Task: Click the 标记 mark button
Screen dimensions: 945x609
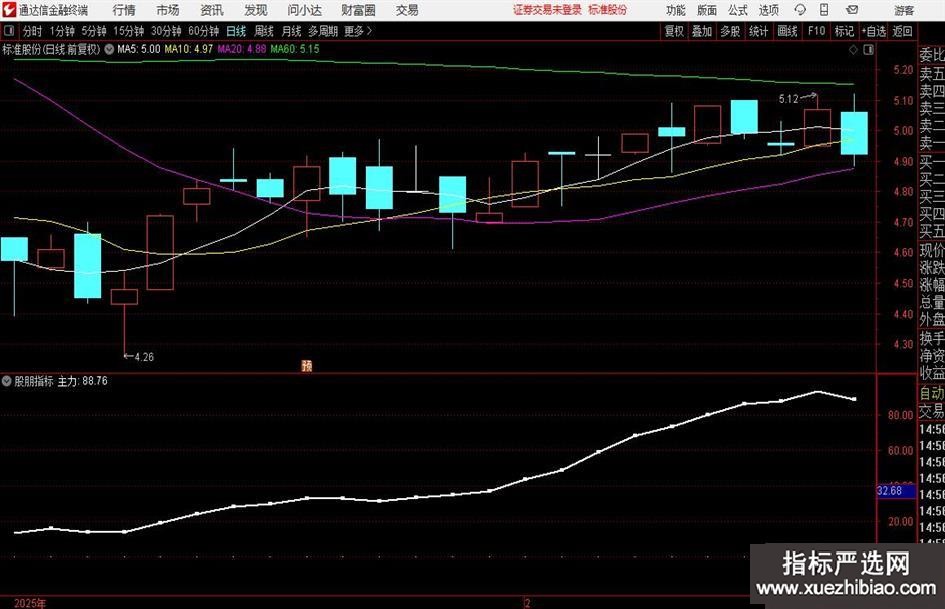Action: click(844, 31)
